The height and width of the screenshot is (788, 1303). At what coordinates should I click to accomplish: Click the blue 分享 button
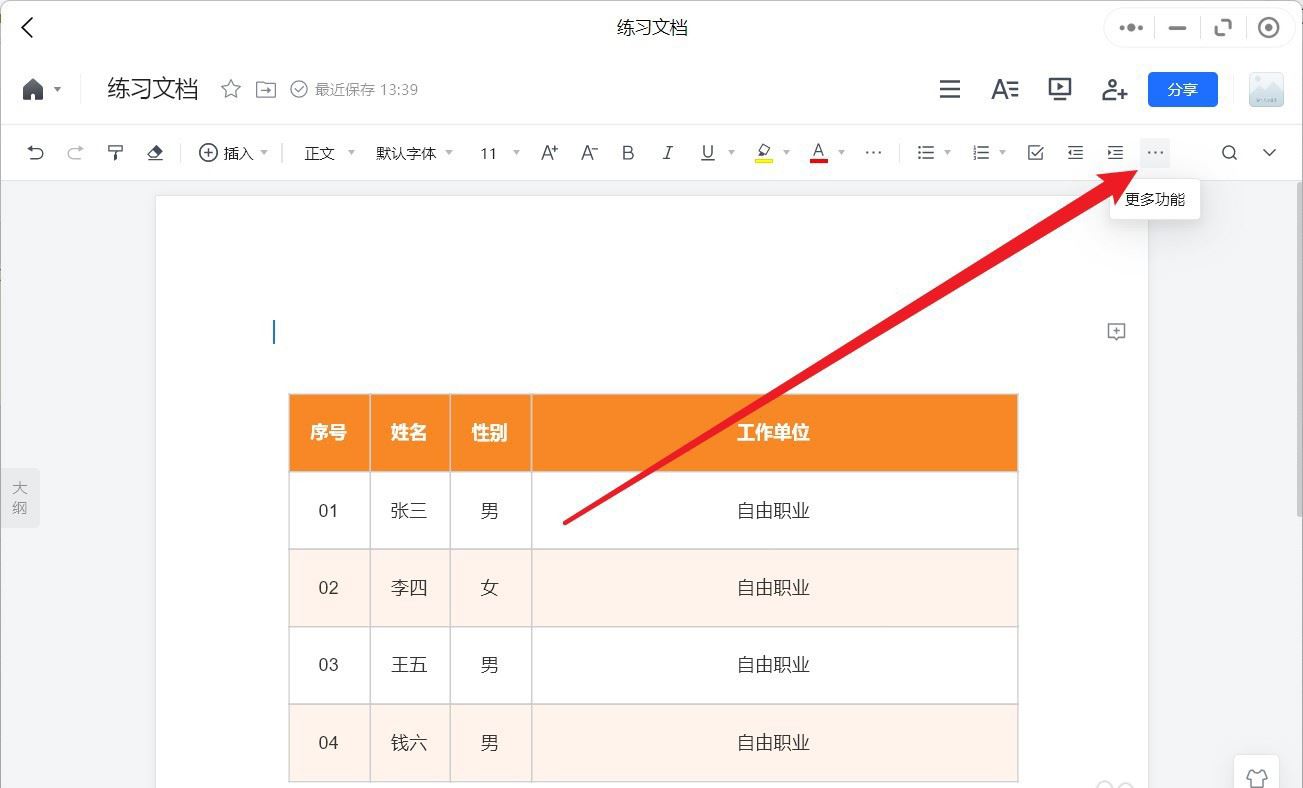(1183, 89)
